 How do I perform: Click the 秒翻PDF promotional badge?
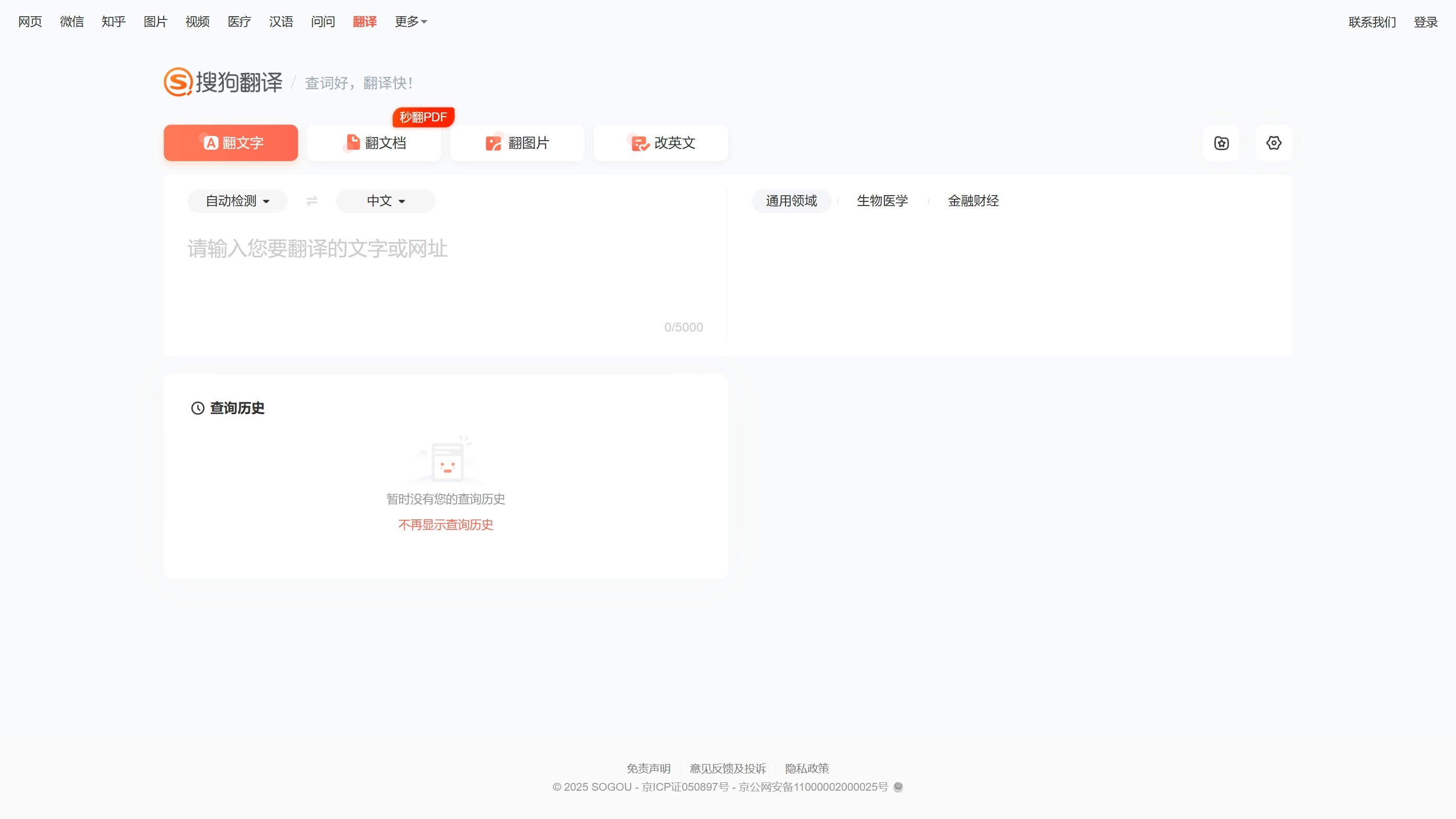pyautogui.click(x=423, y=117)
